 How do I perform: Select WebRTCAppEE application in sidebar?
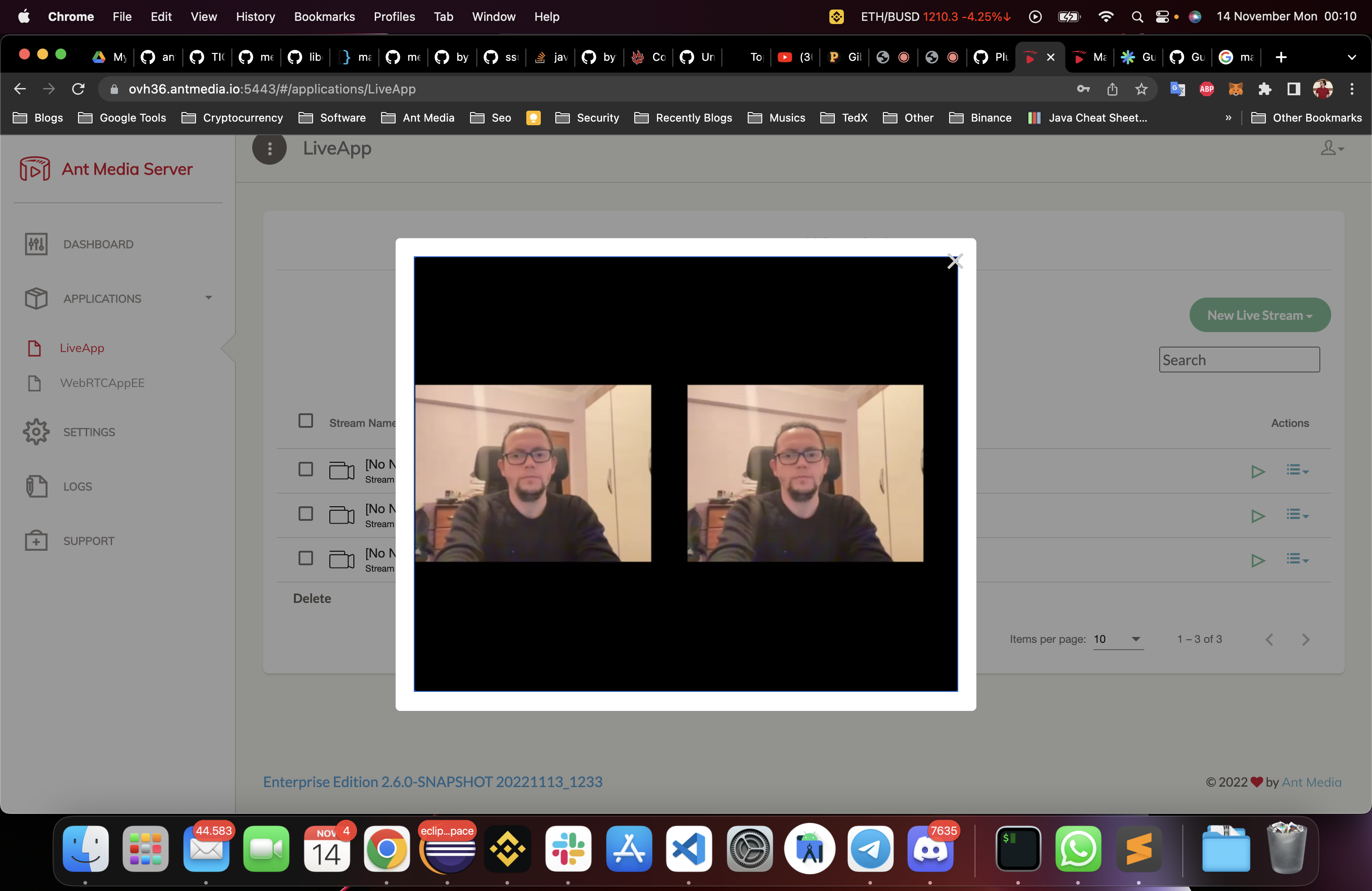pyautogui.click(x=102, y=383)
